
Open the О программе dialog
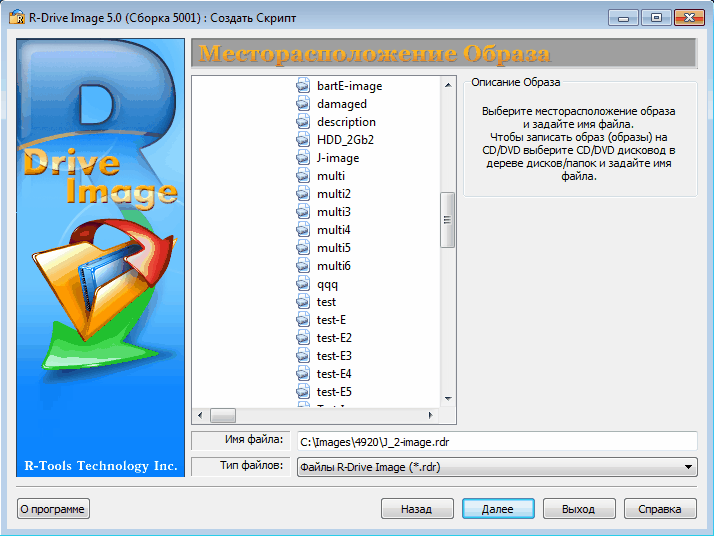click(x=53, y=509)
